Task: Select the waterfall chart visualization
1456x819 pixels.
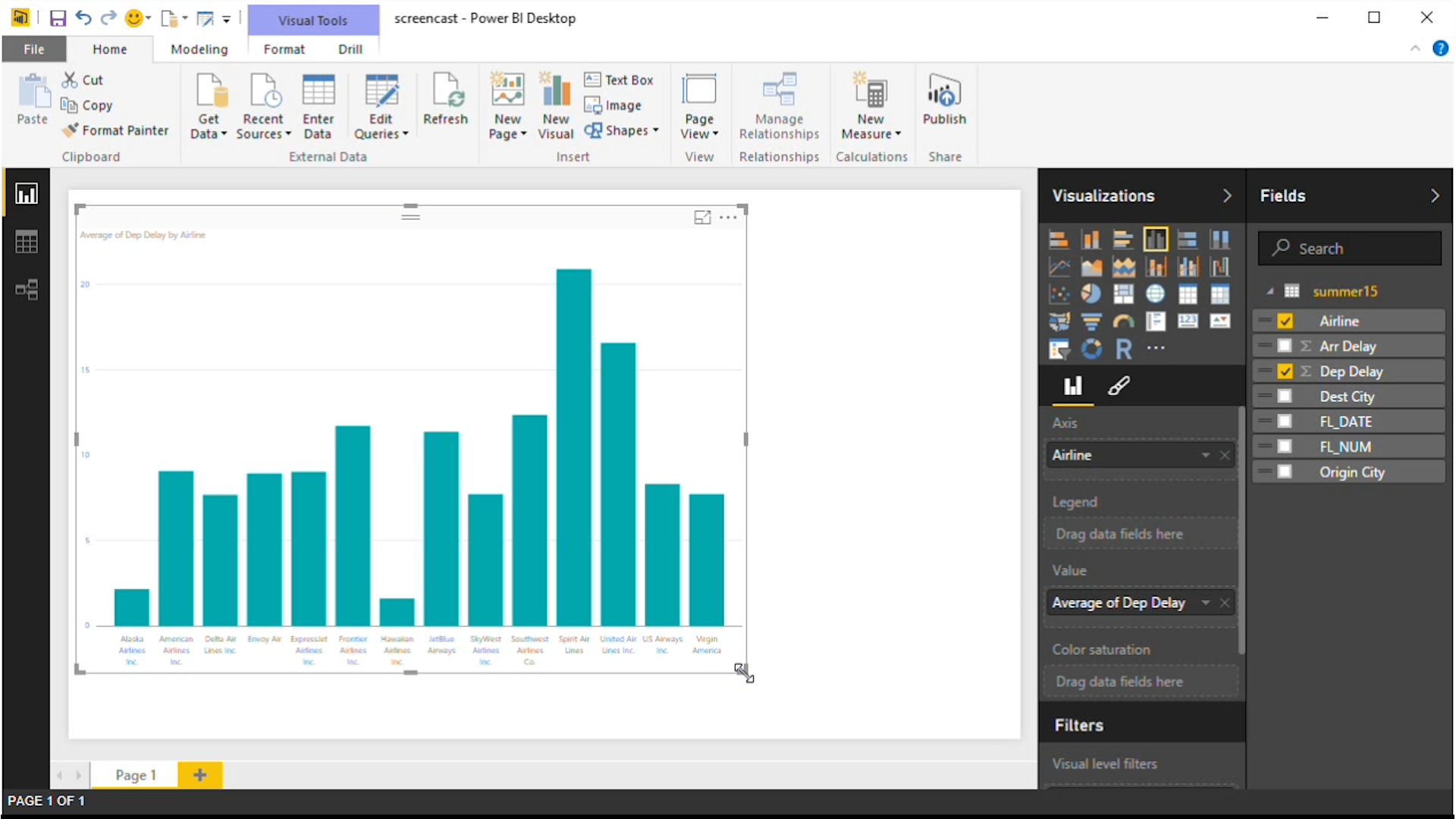Action: pos(1220,267)
